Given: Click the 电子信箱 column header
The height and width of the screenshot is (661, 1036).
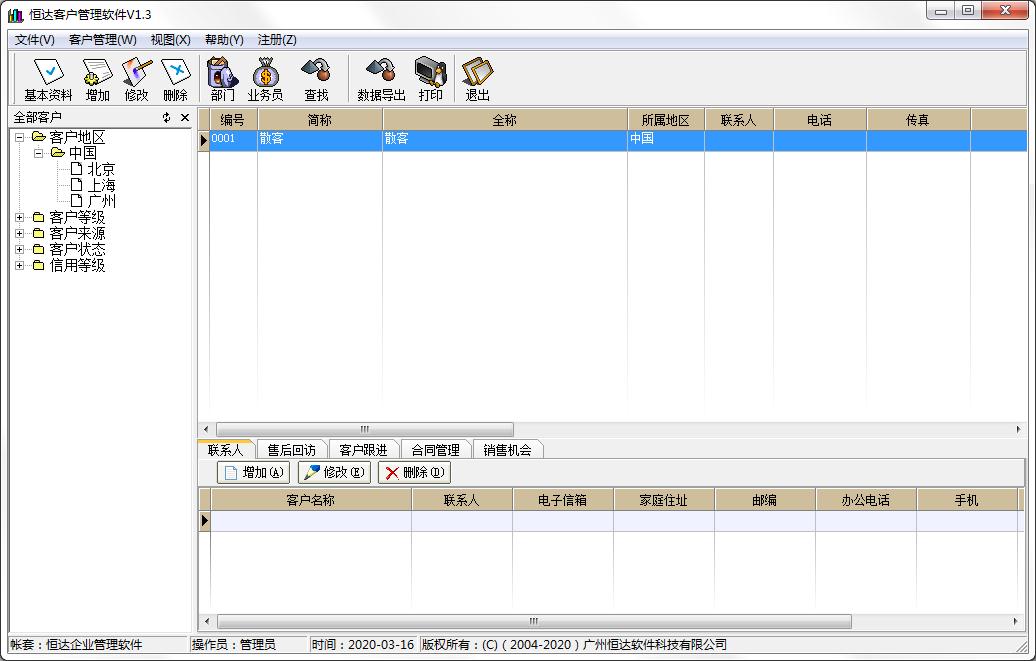Looking at the screenshot, I should (x=563, y=500).
